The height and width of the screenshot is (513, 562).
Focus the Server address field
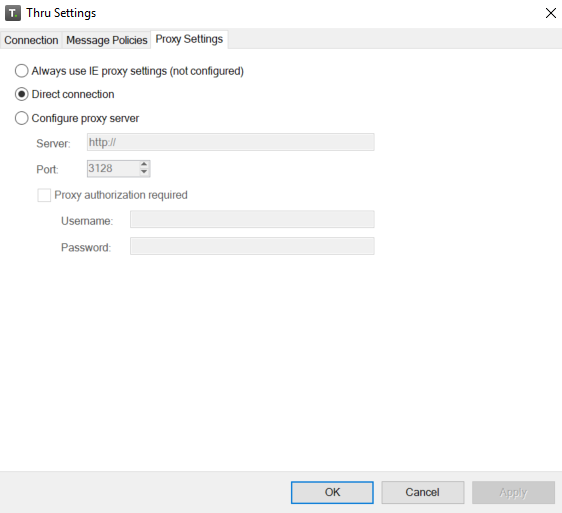pyautogui.click(x=231, y=142)
